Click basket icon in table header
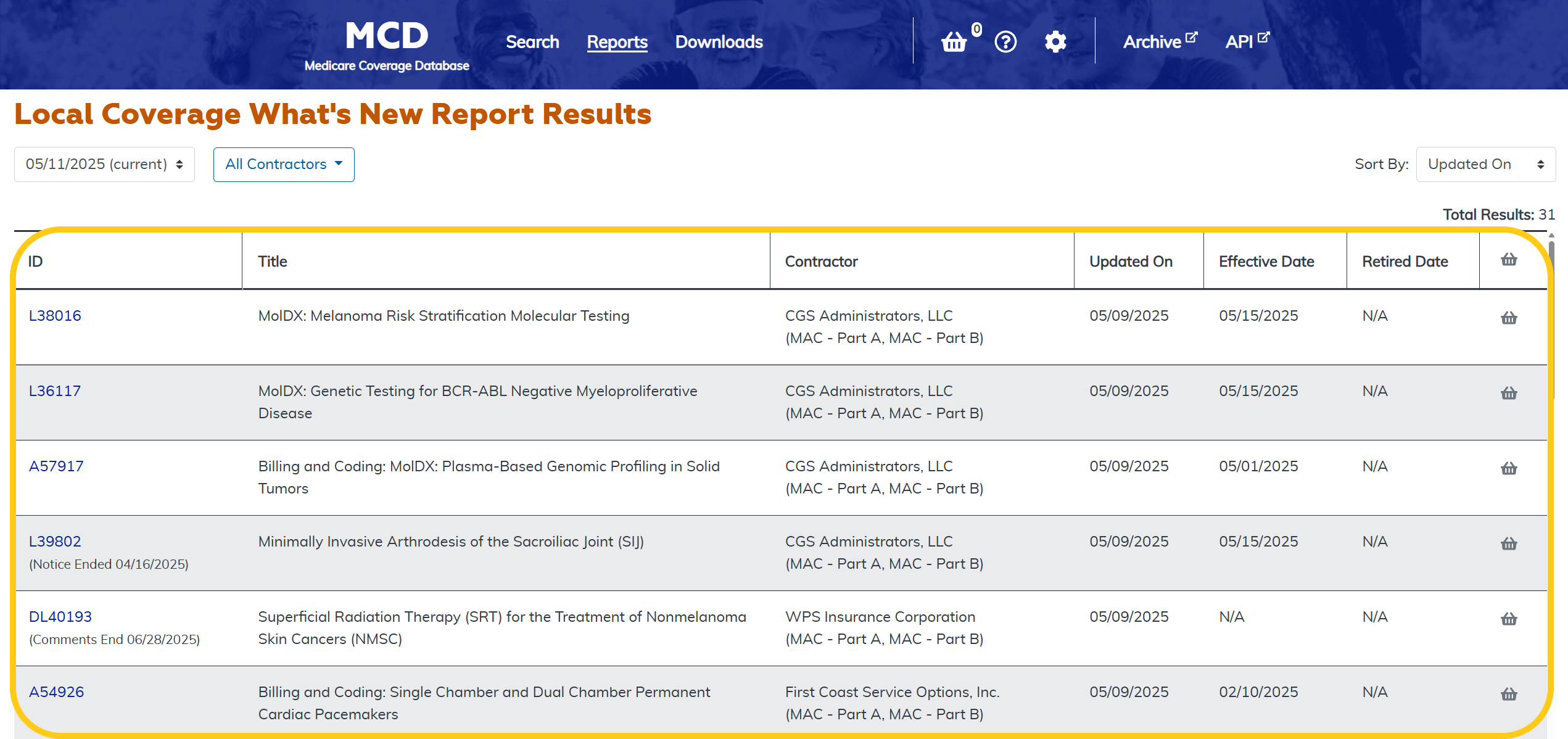 coord(1509,260)
